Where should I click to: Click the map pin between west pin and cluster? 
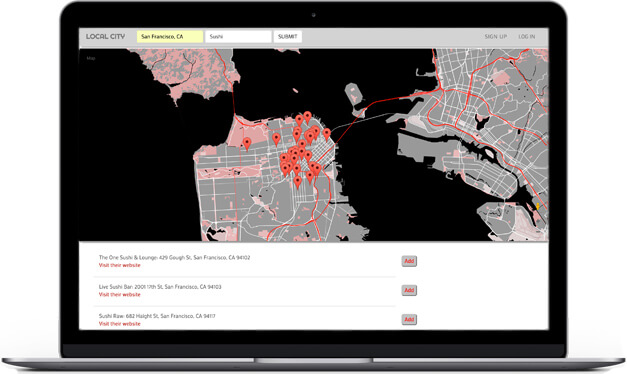(x=276, y=139)
